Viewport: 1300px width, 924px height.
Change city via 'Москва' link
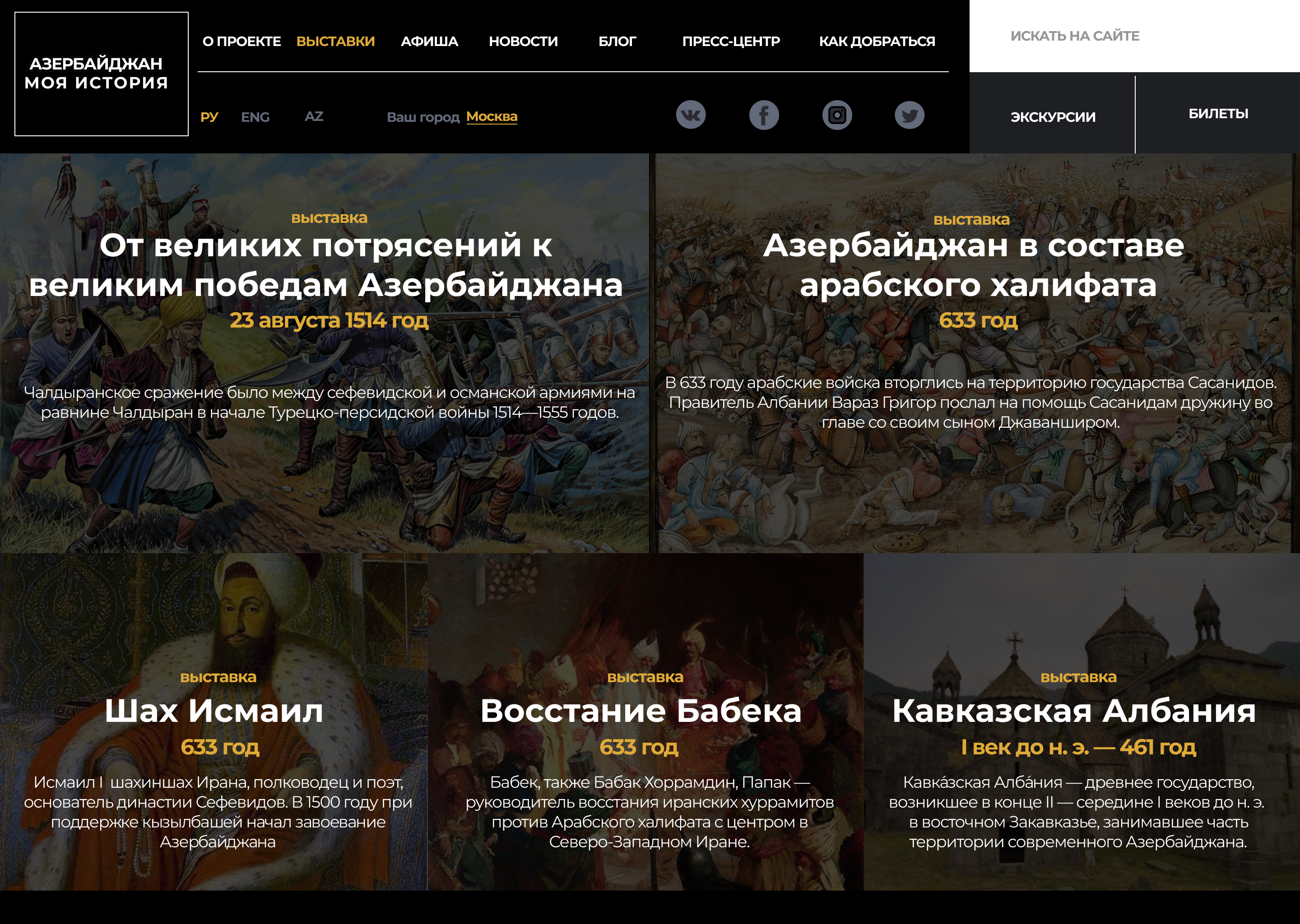pyautogui.click(x=492, y=117)
